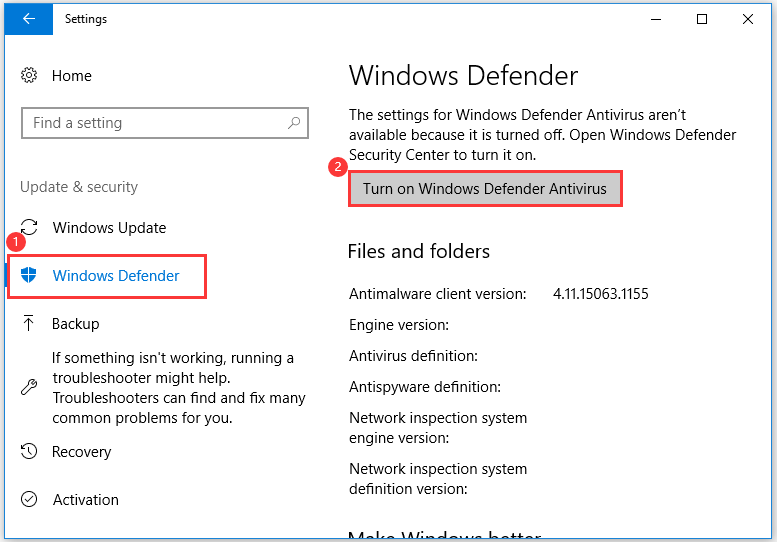
Task: Open Backup settings
Action: pos(75,324)
